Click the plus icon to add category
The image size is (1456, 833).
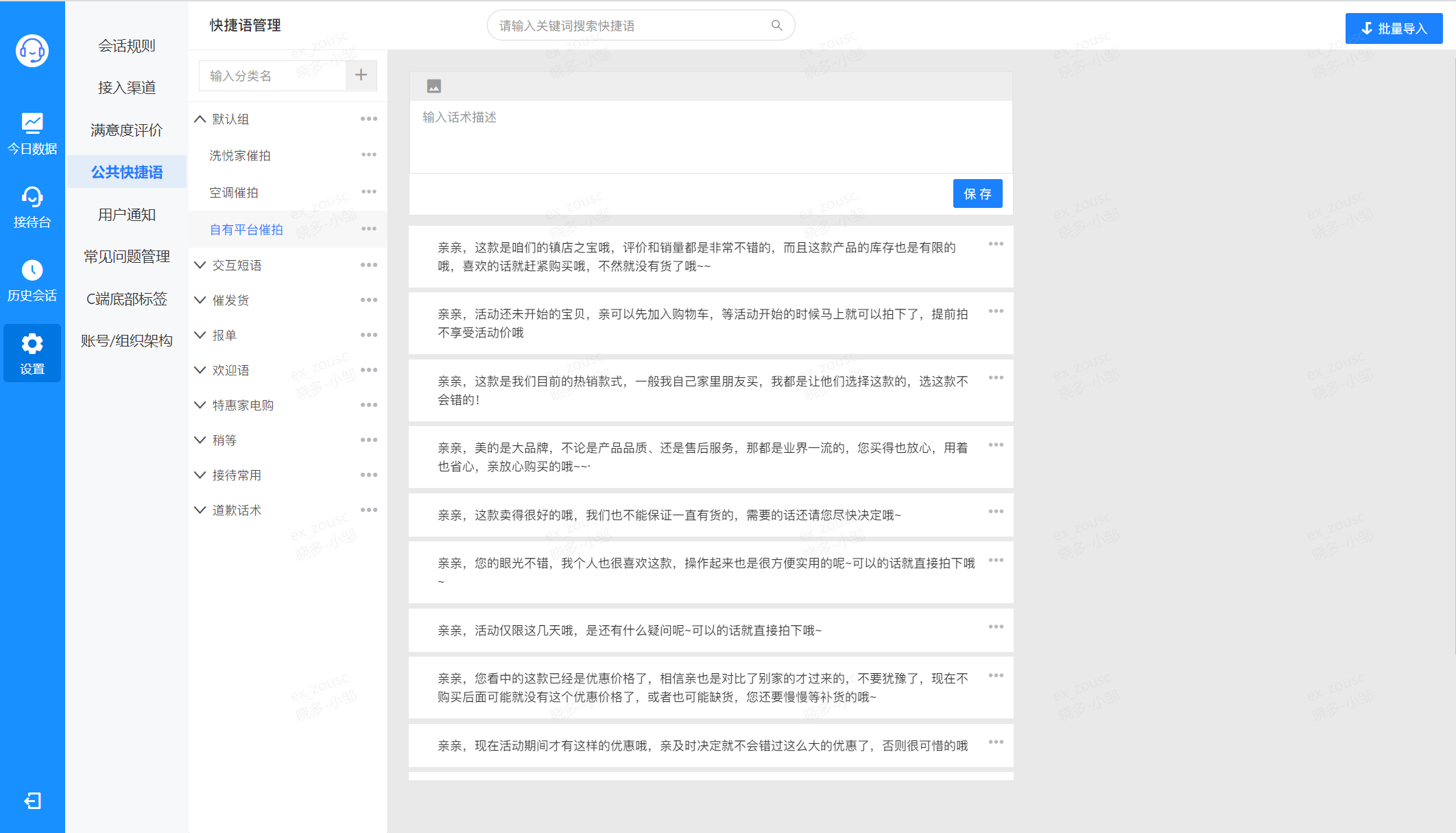(361, 75)
